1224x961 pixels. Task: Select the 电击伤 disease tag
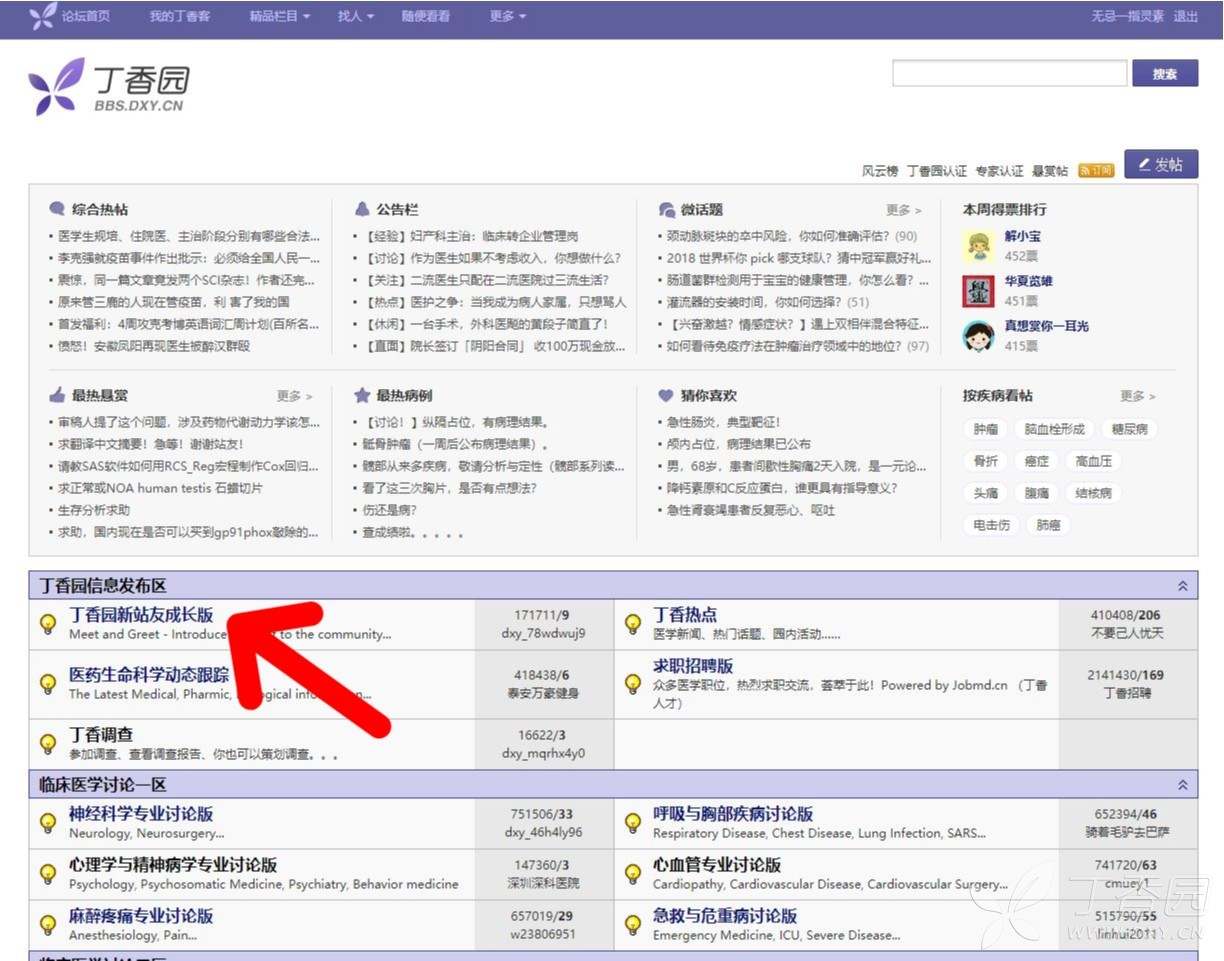pyautogui.click(x=991, y=525)
